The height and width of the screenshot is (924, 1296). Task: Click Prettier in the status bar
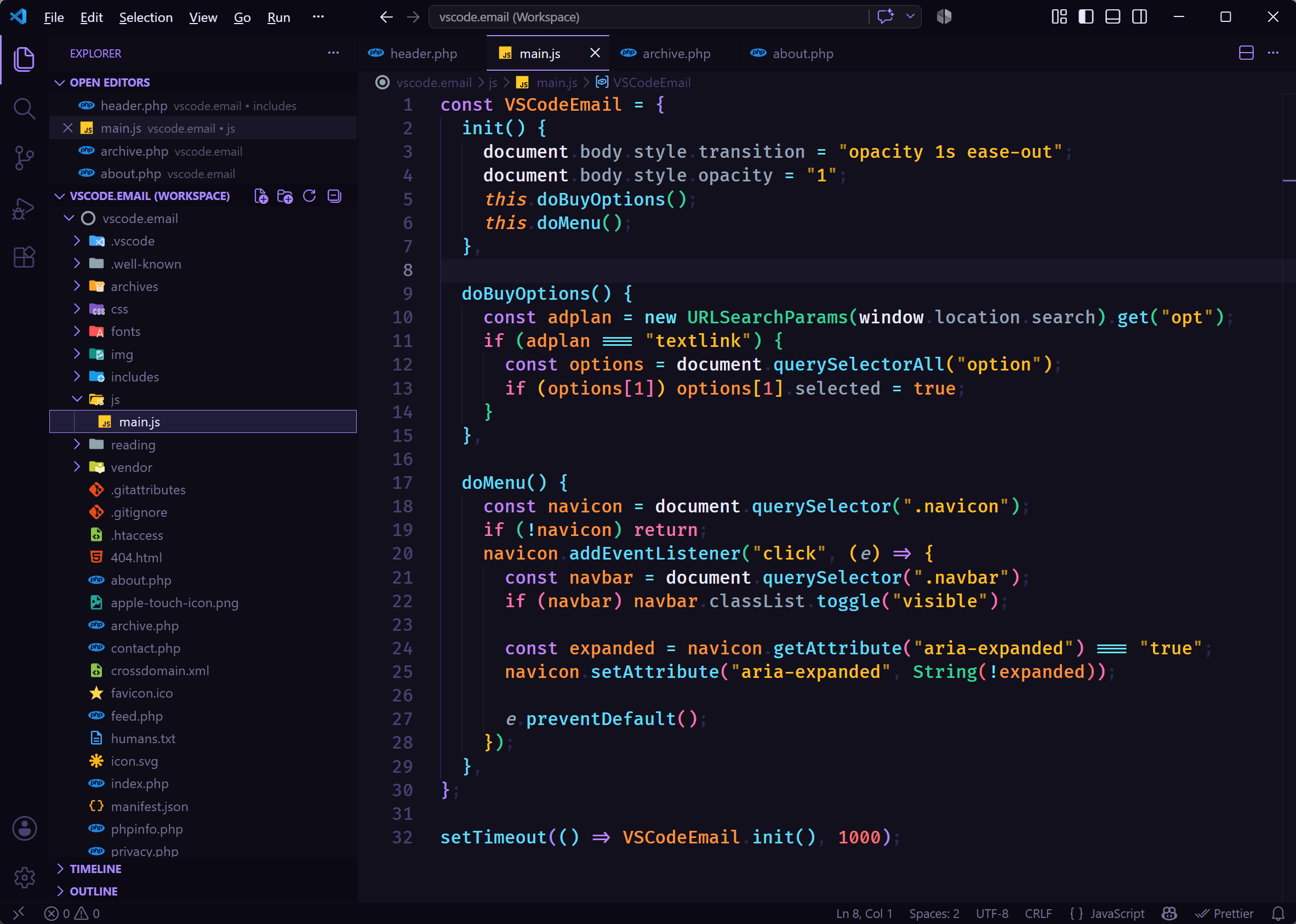tap(1224, 914)
